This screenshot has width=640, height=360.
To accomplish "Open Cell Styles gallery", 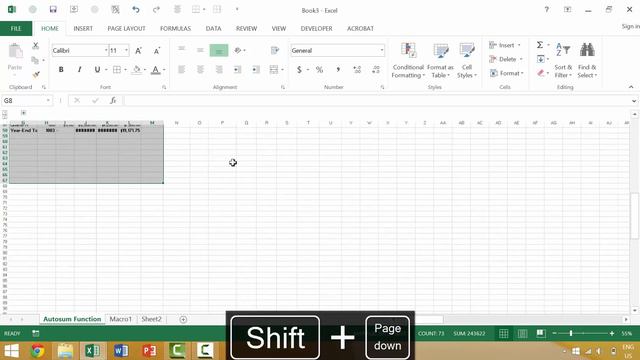I will click(467, 60).
